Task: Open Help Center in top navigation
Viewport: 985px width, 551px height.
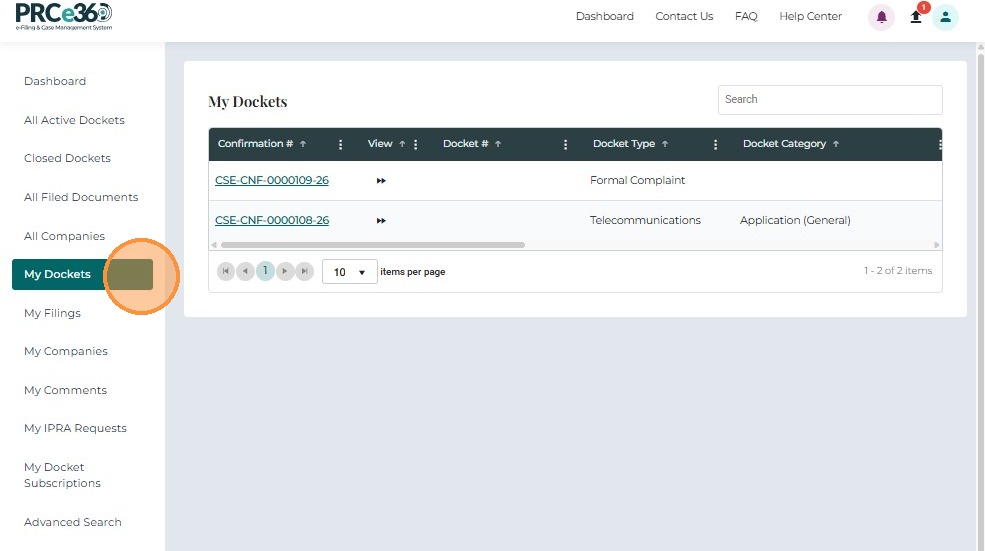Action: click(810, 16)
